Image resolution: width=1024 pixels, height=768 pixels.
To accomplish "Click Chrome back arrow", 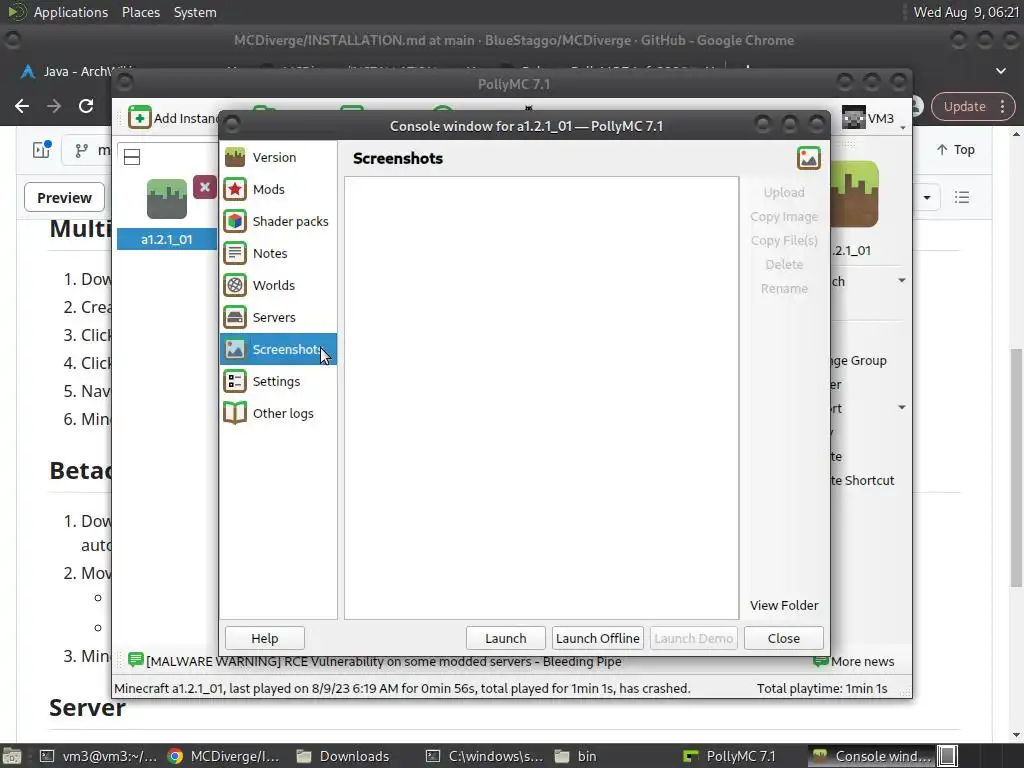I will [22, 106].
